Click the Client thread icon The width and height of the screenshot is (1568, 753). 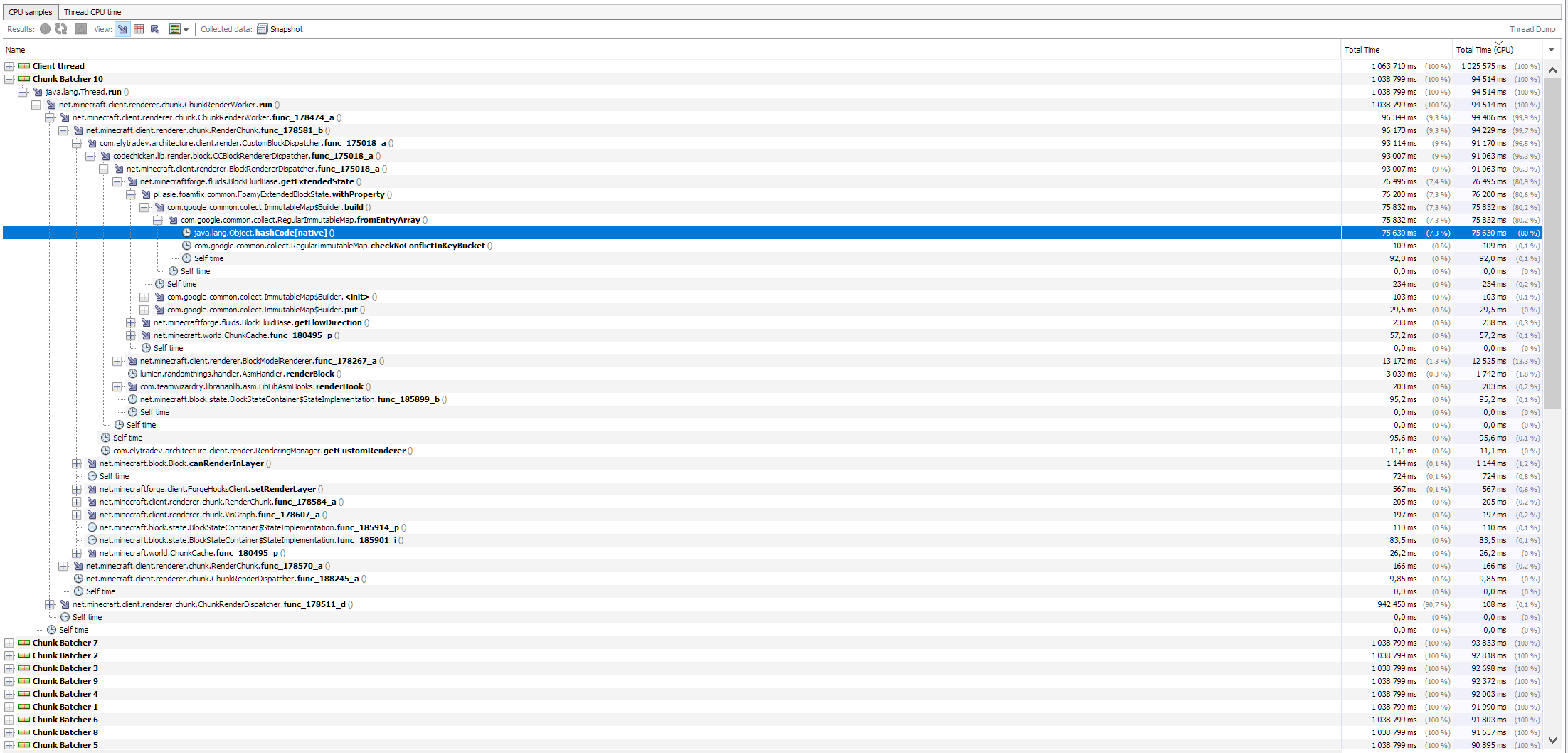(24, 66)
